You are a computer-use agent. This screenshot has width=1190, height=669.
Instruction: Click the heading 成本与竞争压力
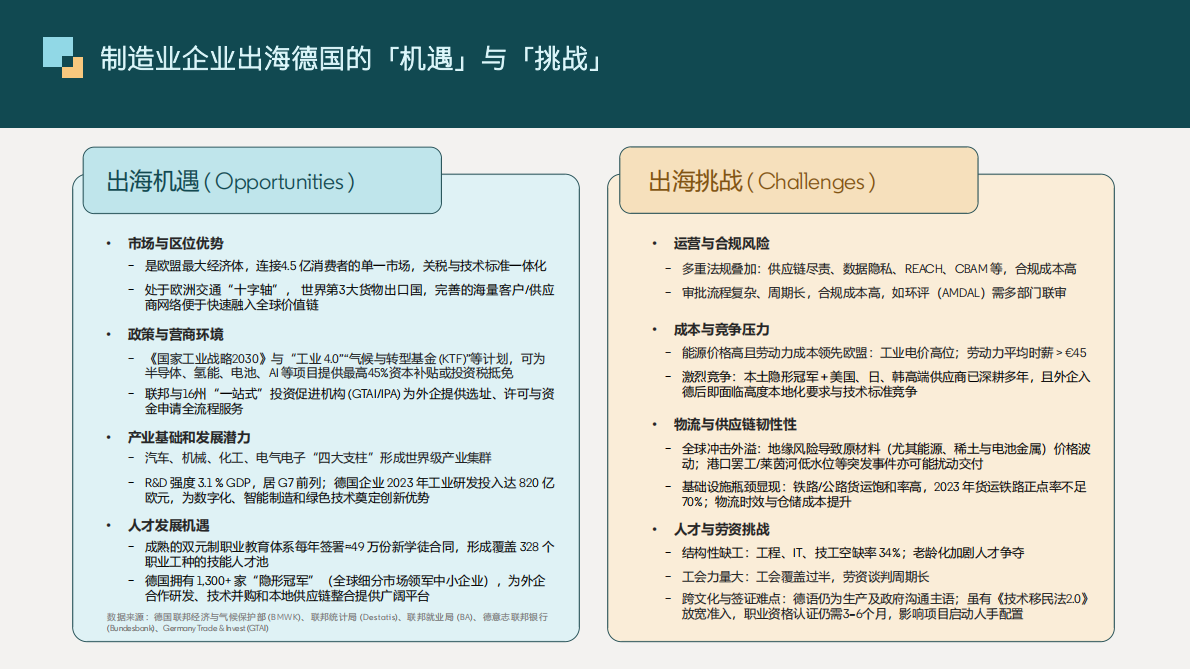[722, 330]
